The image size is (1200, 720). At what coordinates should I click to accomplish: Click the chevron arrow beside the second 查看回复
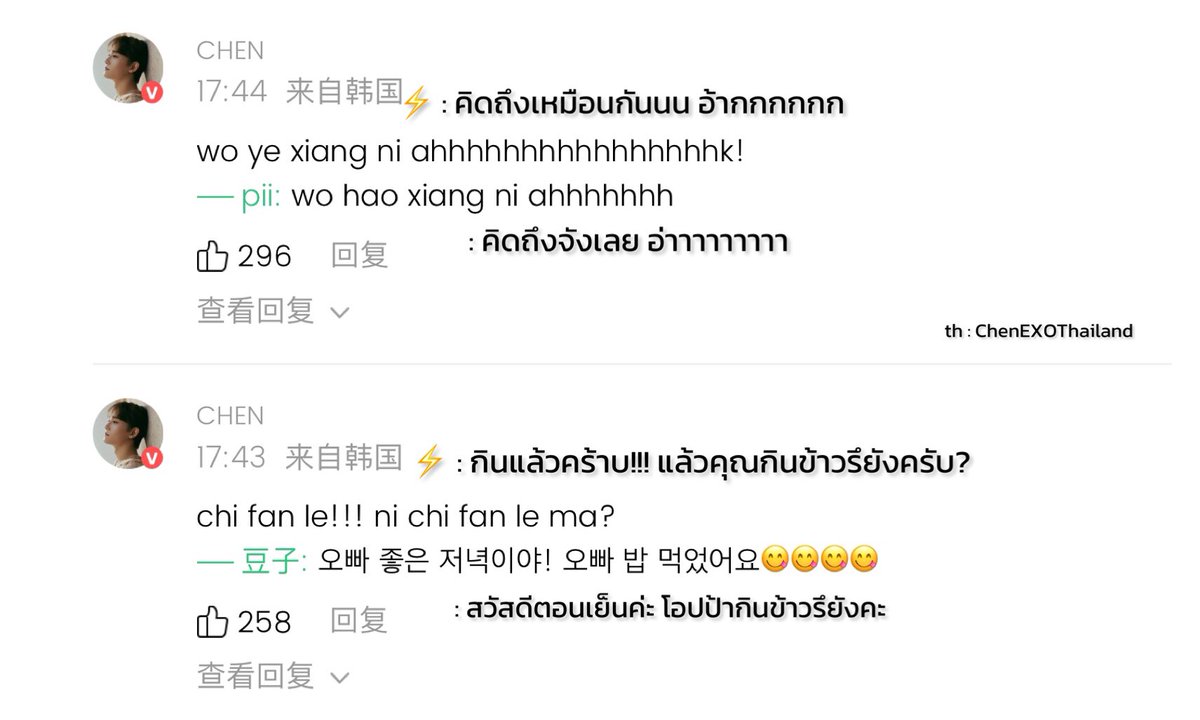(x=339, y=679)
